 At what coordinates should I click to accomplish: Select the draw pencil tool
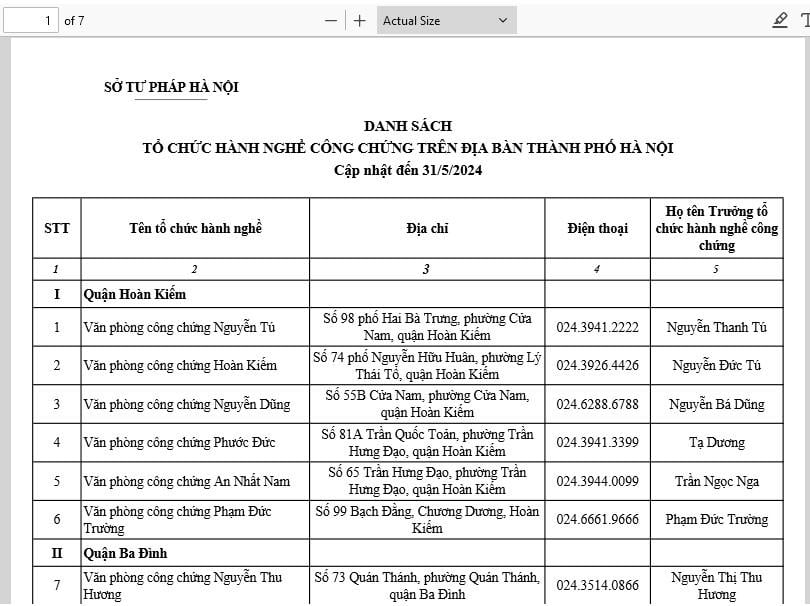pos(780,21)
